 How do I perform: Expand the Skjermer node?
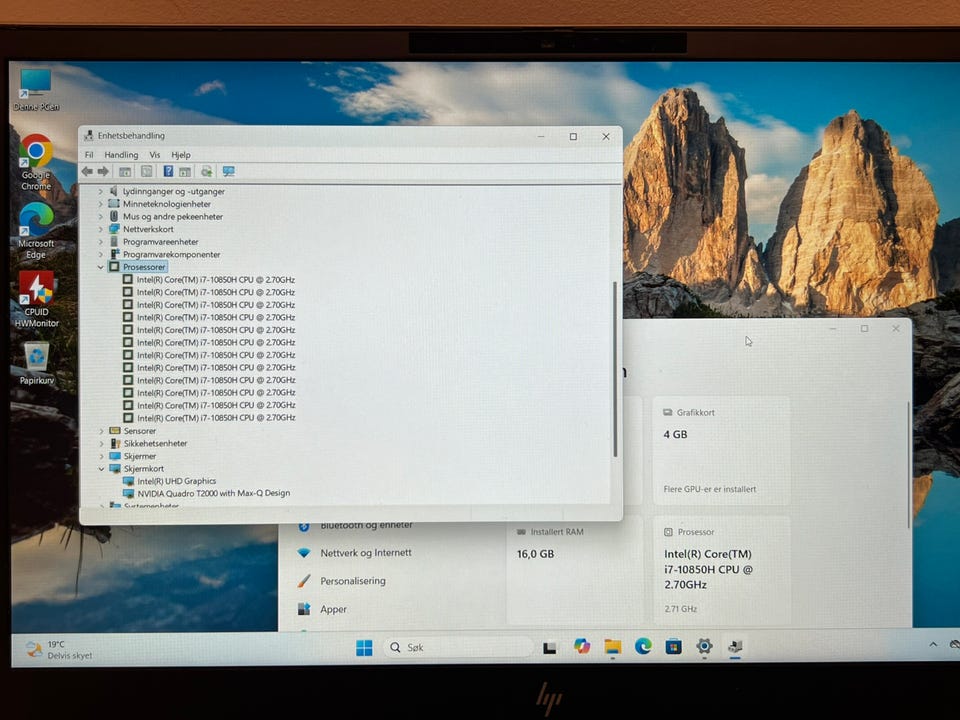click(x=102, y=456)
